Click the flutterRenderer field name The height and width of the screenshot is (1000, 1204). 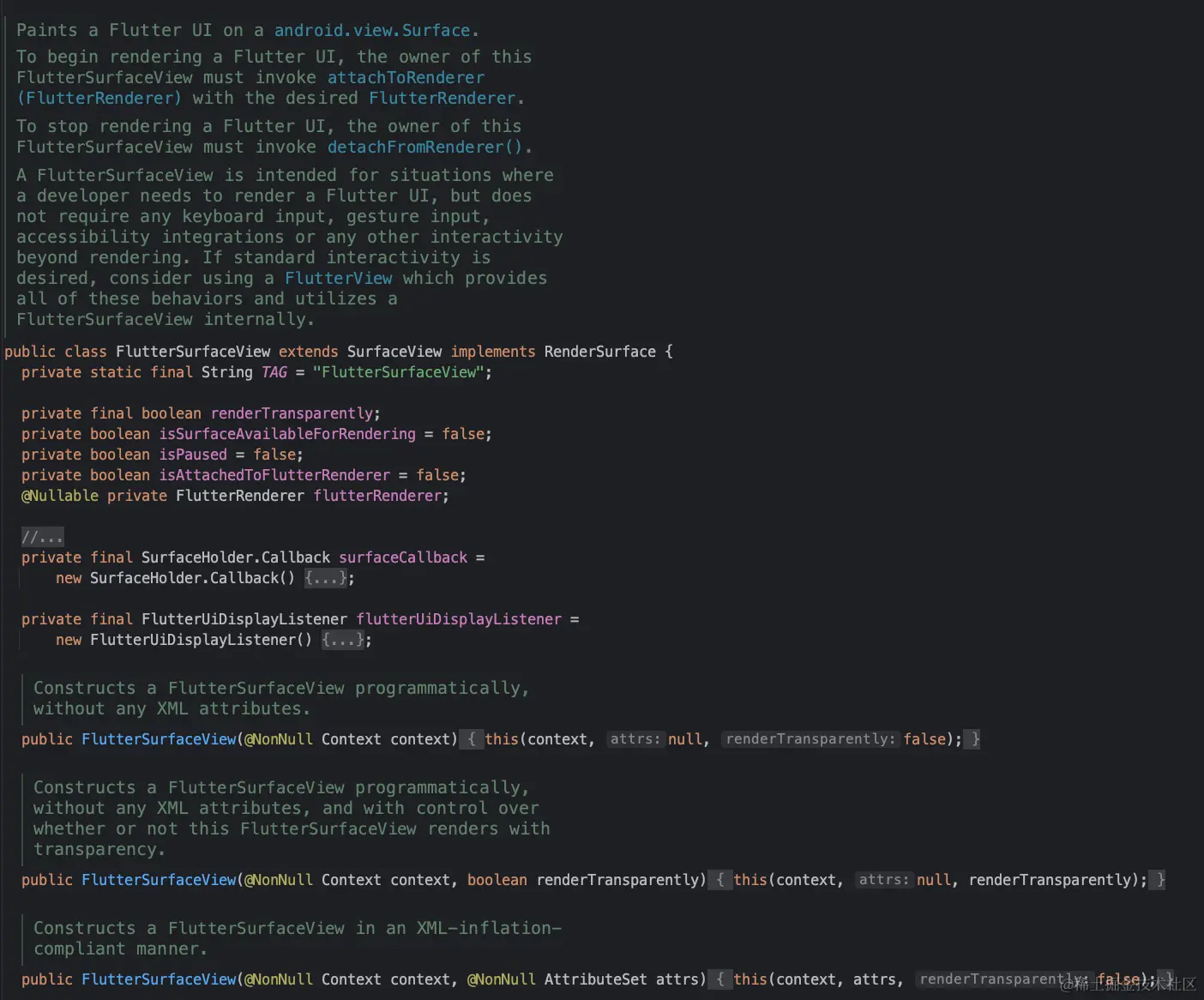tap(377, 496)
